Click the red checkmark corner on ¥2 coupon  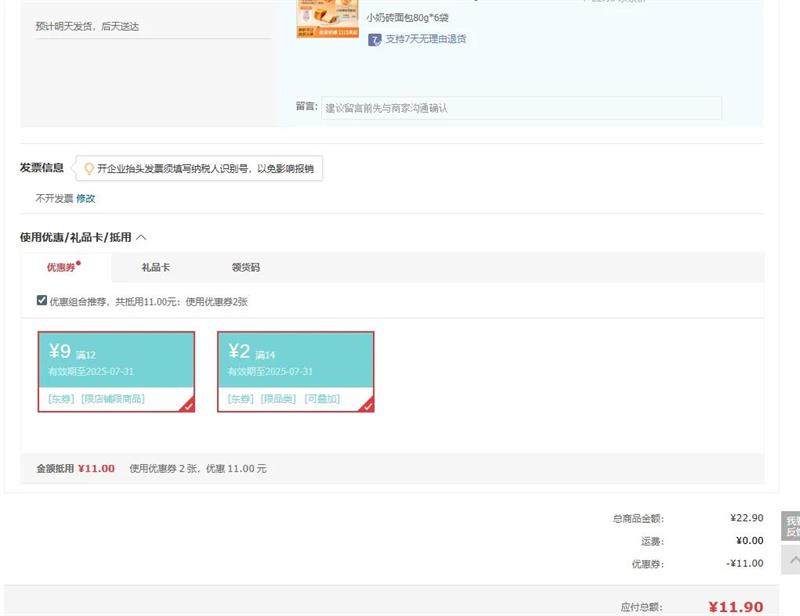coord(367,405)
